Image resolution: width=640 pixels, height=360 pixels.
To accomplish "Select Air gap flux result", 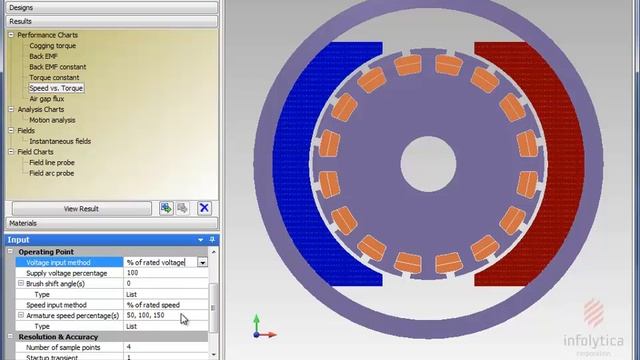I will [x=47, y=99].
